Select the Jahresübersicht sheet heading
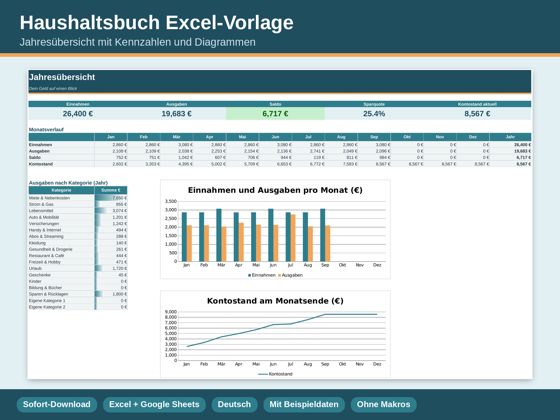 [62, 77]
